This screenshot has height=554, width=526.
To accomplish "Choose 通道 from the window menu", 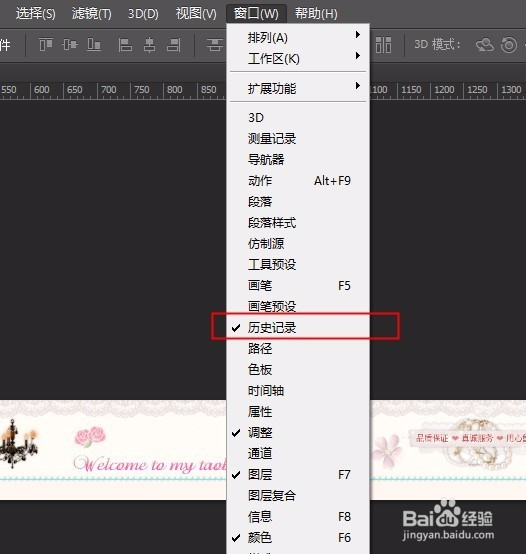I will [298, 453].
